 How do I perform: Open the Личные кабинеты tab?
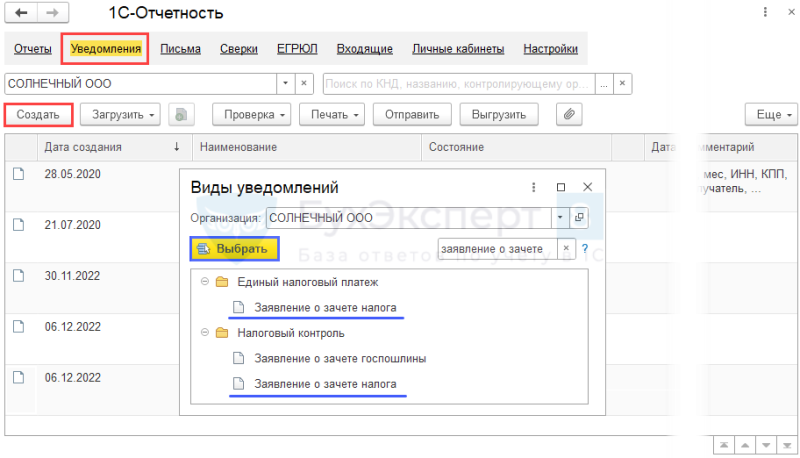click(458, 49)
